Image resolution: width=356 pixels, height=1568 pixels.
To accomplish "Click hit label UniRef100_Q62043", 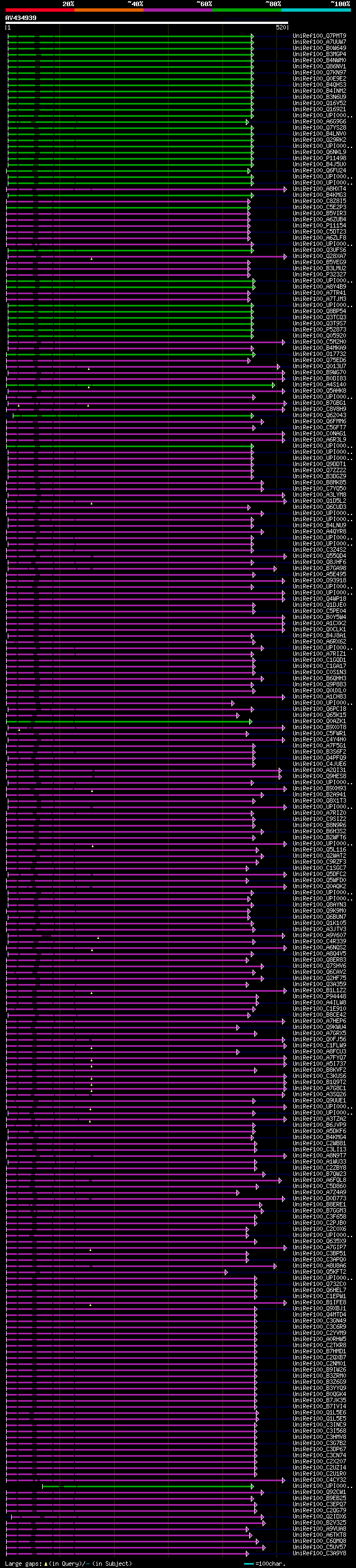I will point(319,415).
